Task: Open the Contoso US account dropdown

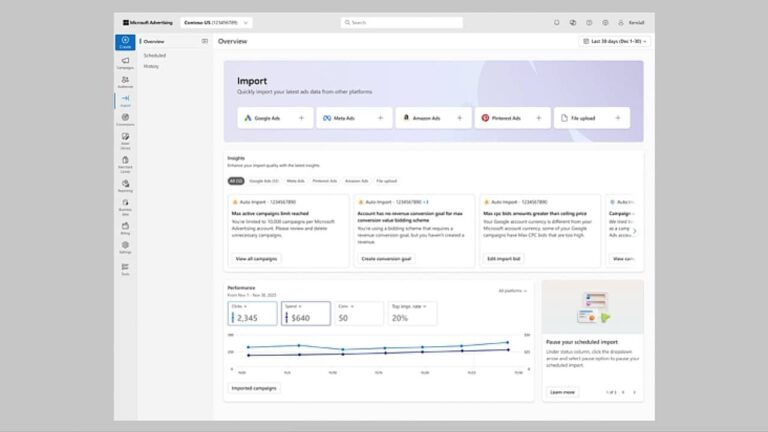Action: point(216,23)
